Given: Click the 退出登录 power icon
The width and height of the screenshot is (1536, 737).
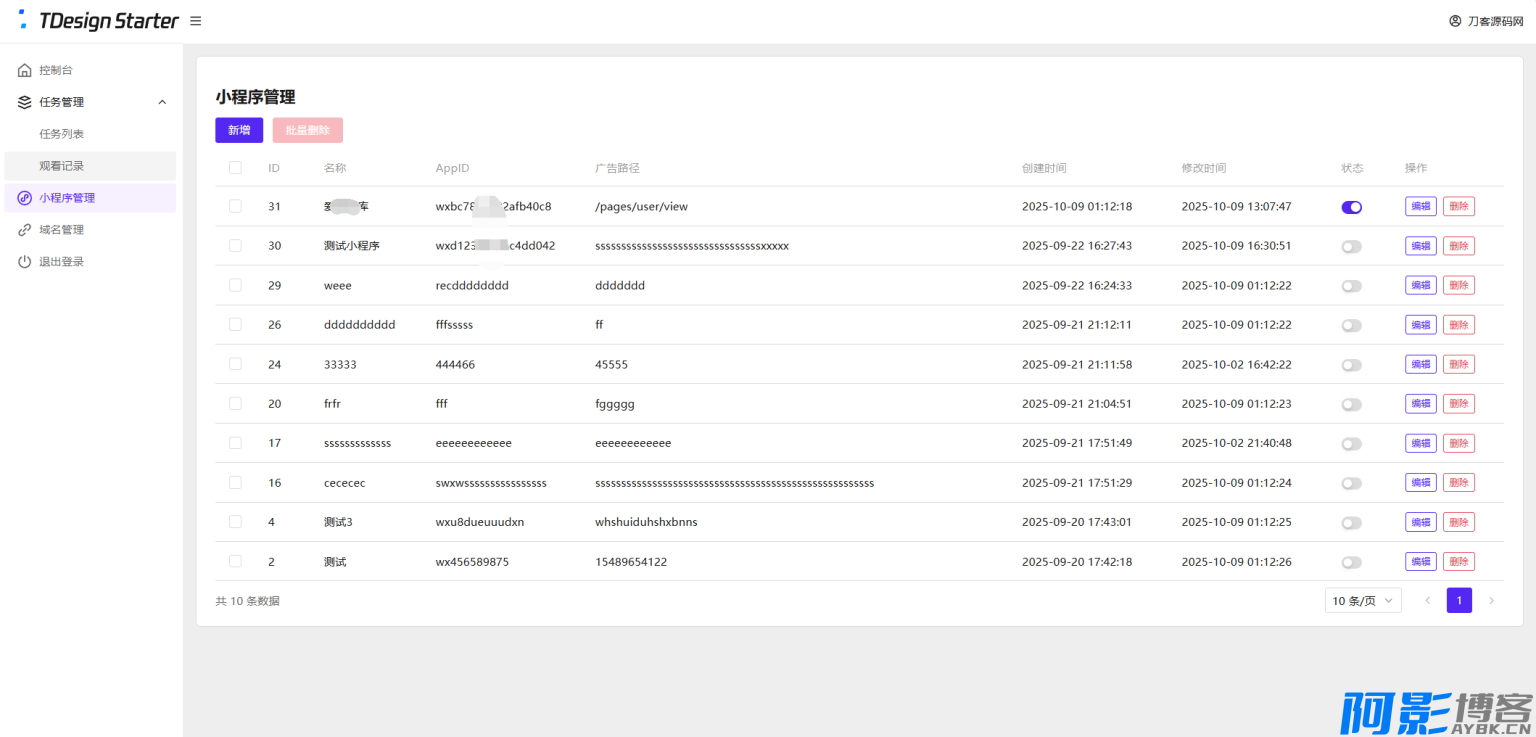Looking at the screenshot, I should point(25,262).
